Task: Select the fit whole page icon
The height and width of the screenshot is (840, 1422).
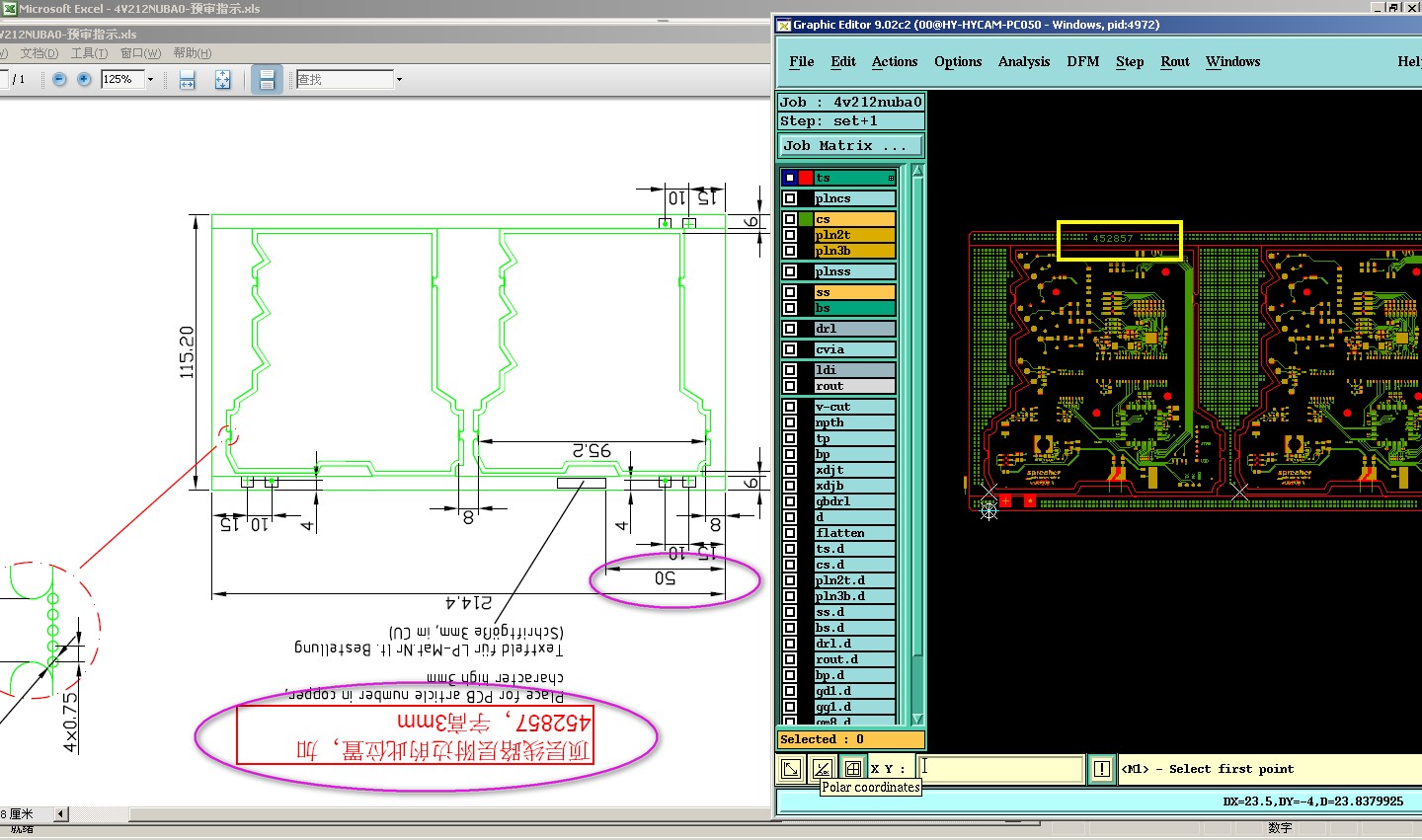Action: [x=223, y=80]
